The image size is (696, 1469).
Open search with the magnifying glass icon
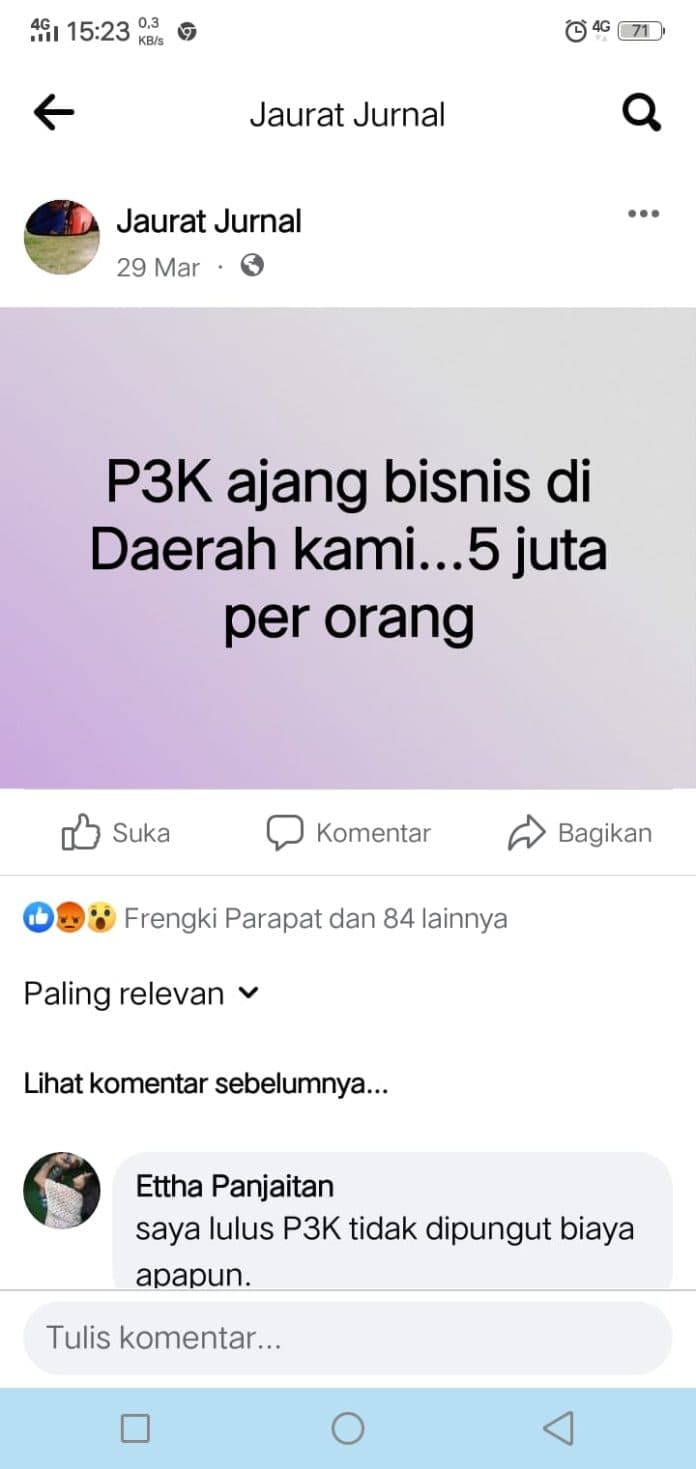(x=641, y=114)
